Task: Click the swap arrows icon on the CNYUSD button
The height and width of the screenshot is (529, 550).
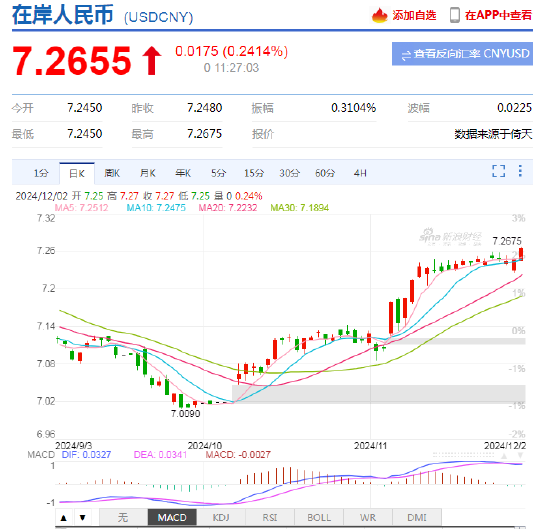Action: pos(406,55)
